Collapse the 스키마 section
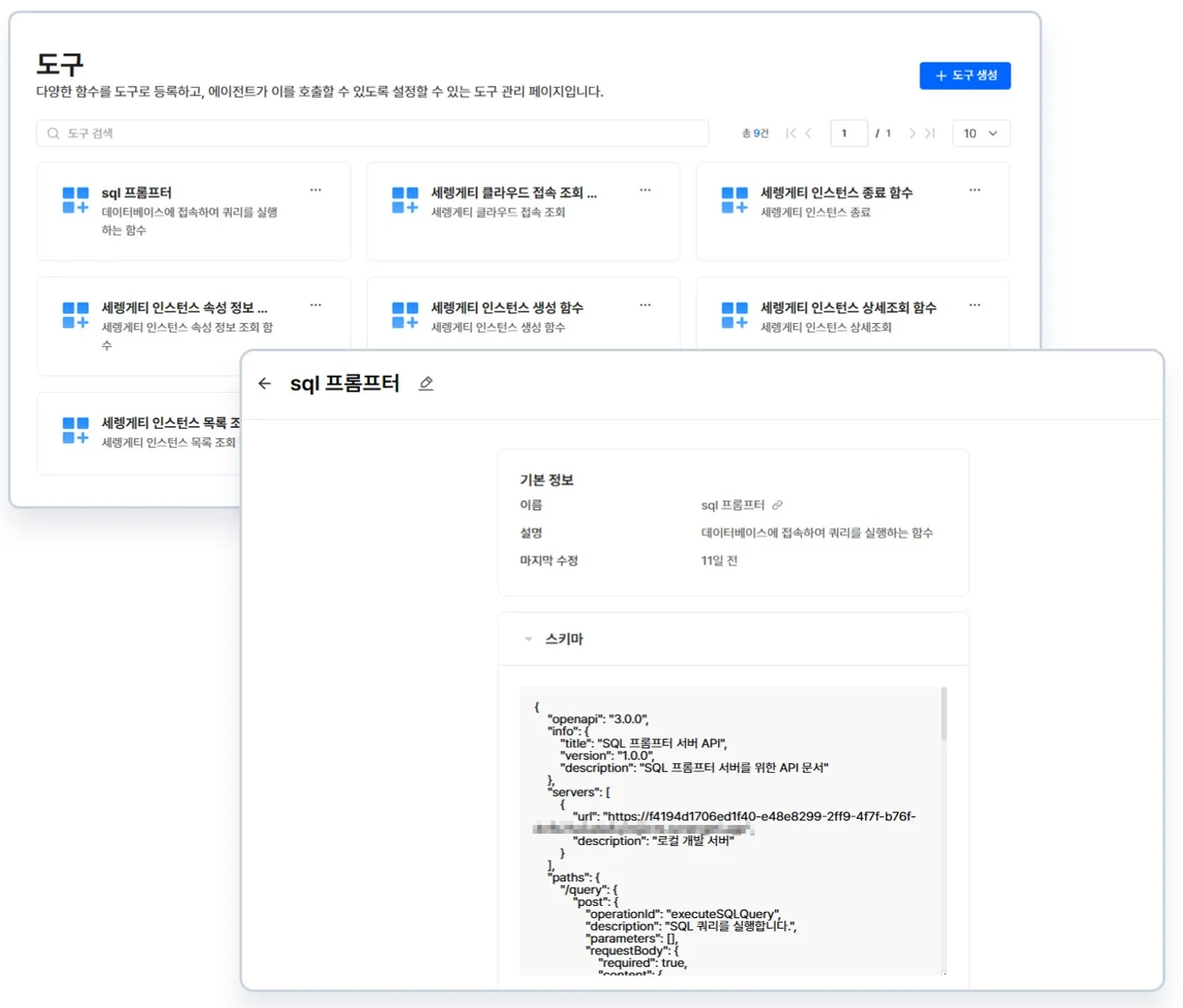 pyautogui.click(x=528, y=639)
